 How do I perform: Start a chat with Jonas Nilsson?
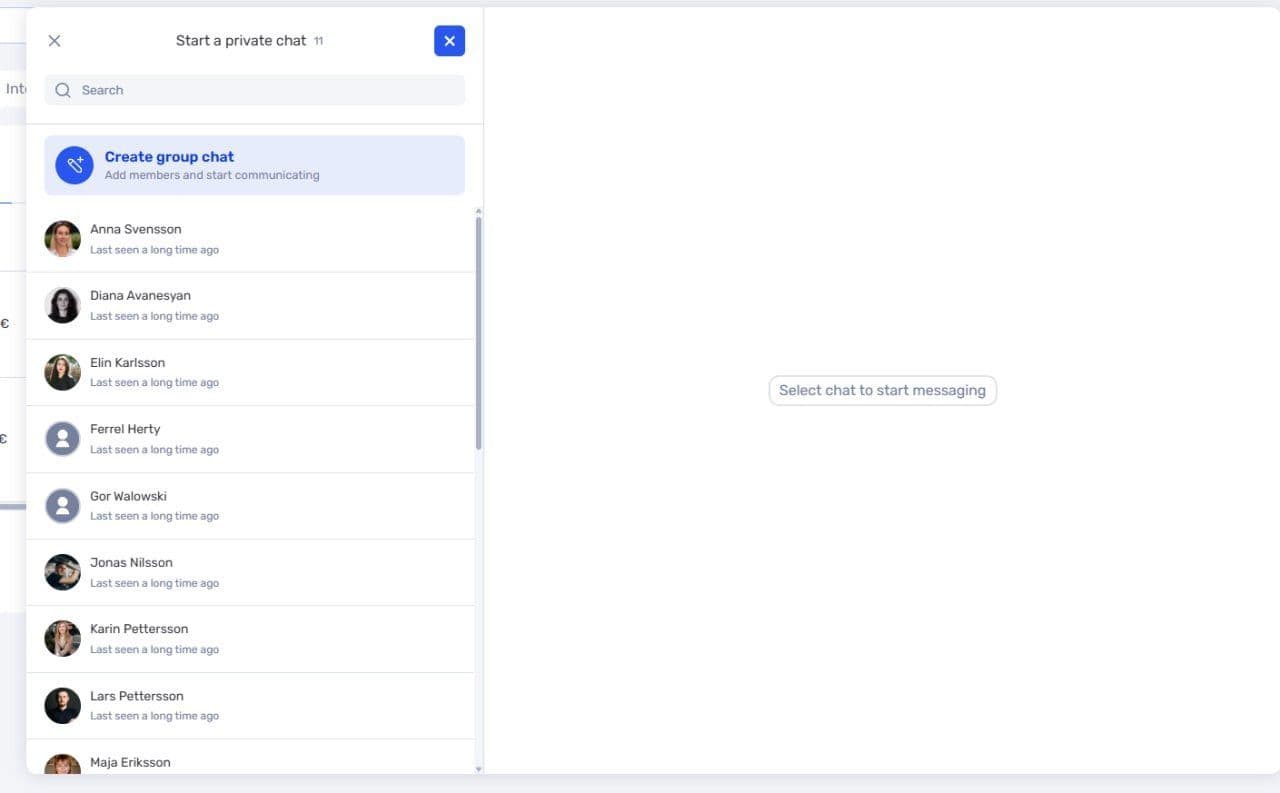250,572
